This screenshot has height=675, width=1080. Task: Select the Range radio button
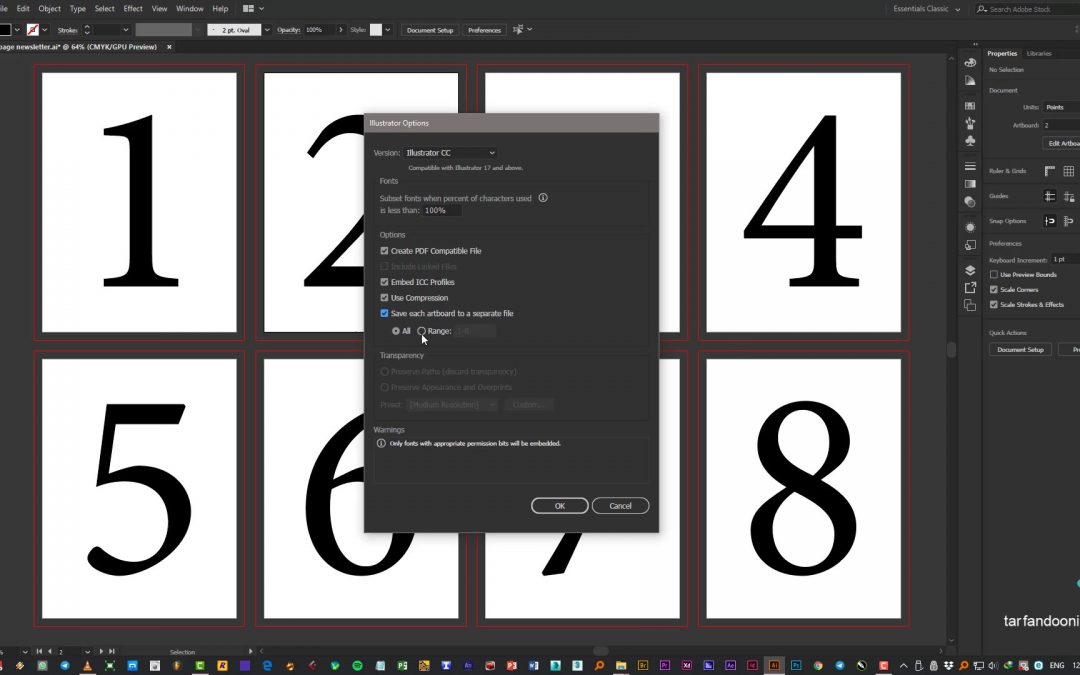[421, 331]
